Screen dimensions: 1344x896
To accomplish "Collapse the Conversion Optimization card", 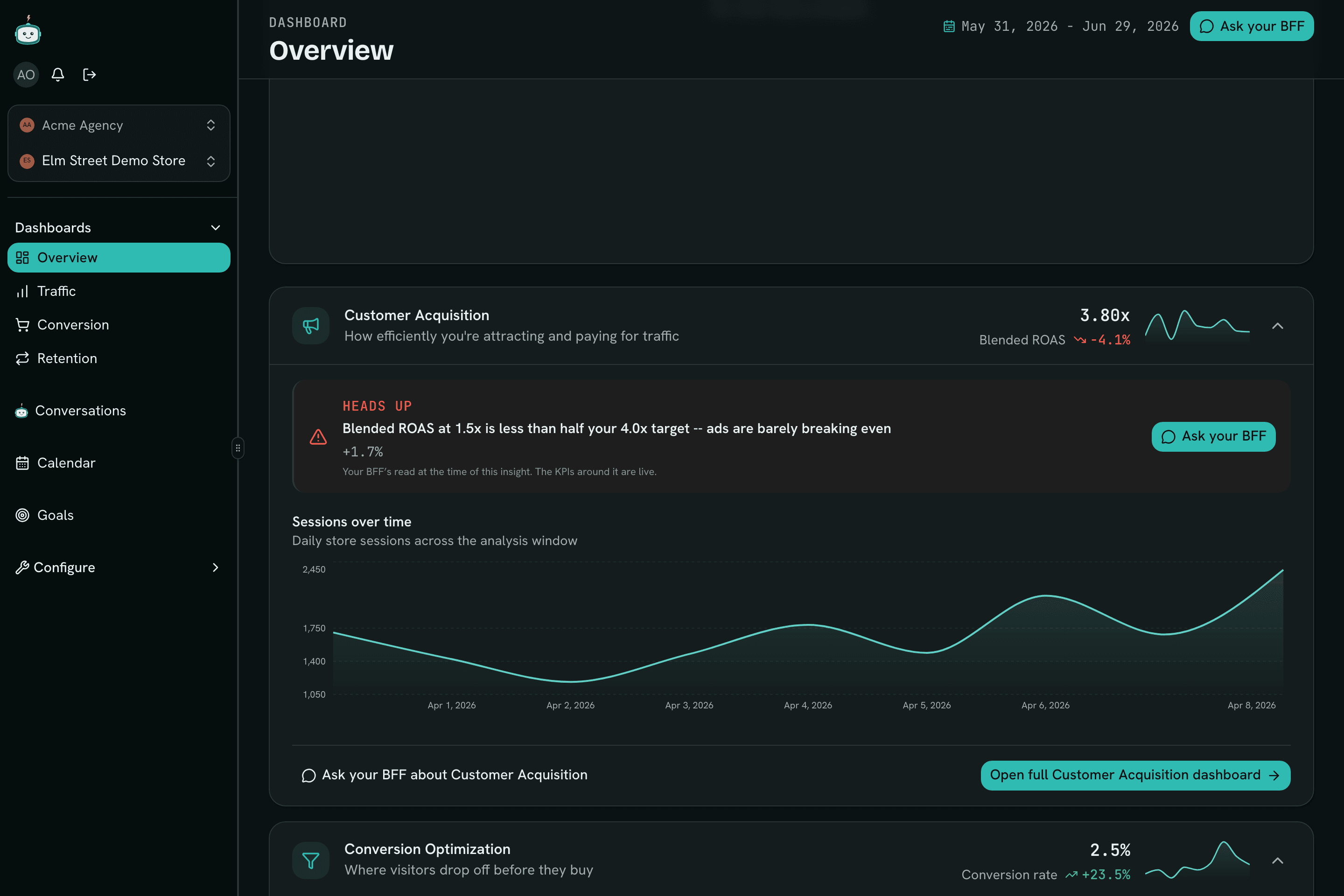I will tap(1278, 861).
